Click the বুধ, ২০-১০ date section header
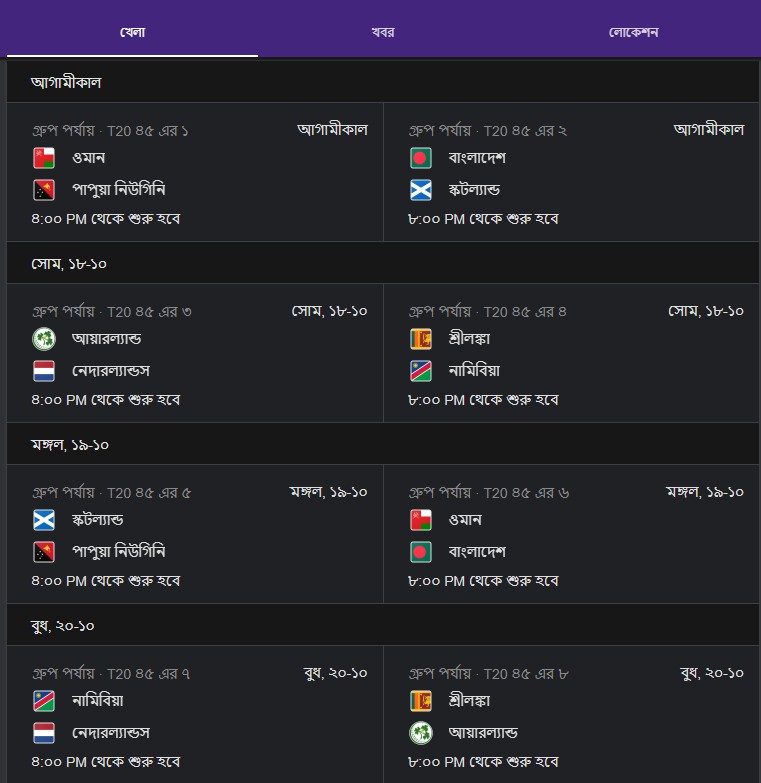 tap(383, 625)
